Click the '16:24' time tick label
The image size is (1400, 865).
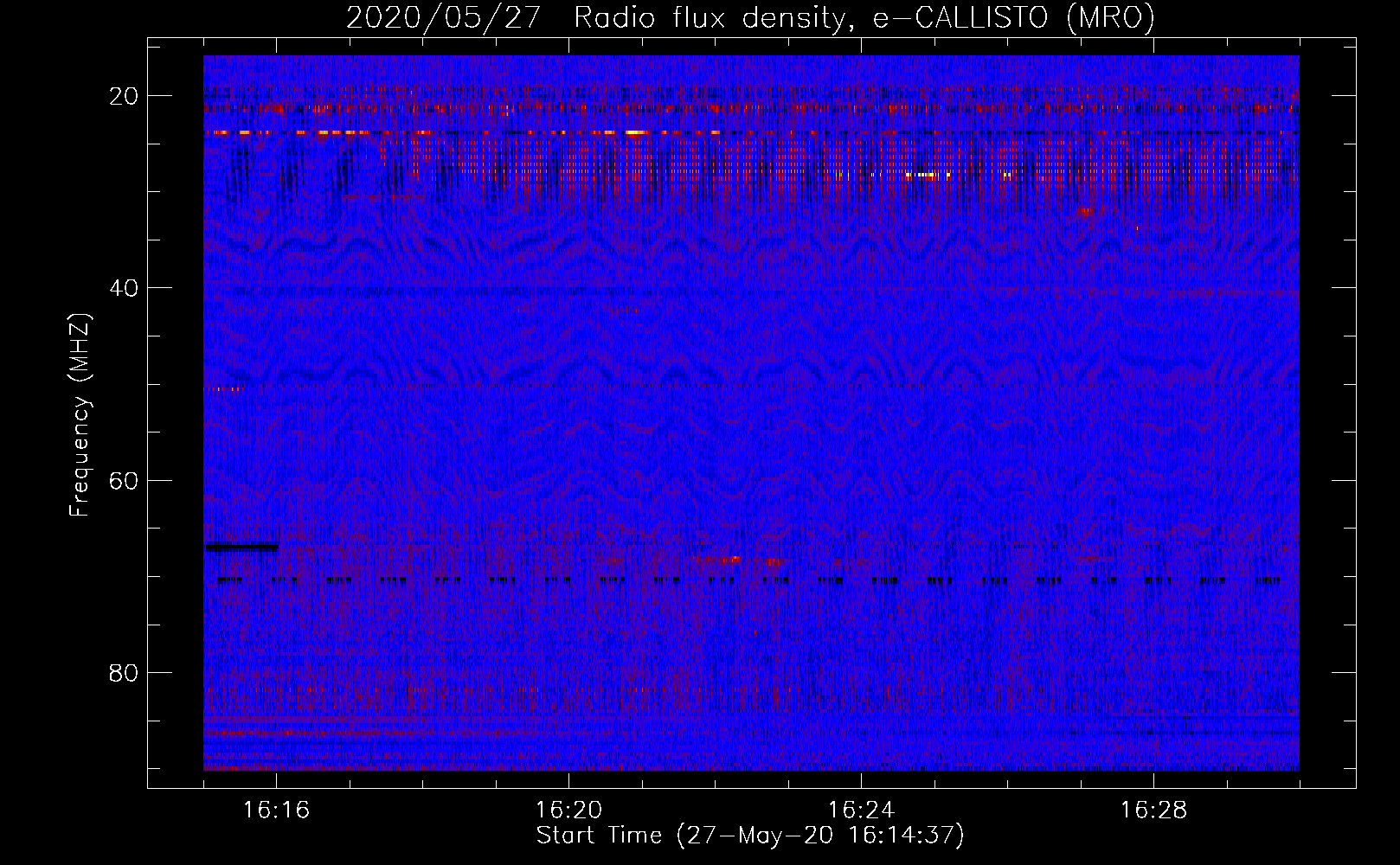pos(861,811)
